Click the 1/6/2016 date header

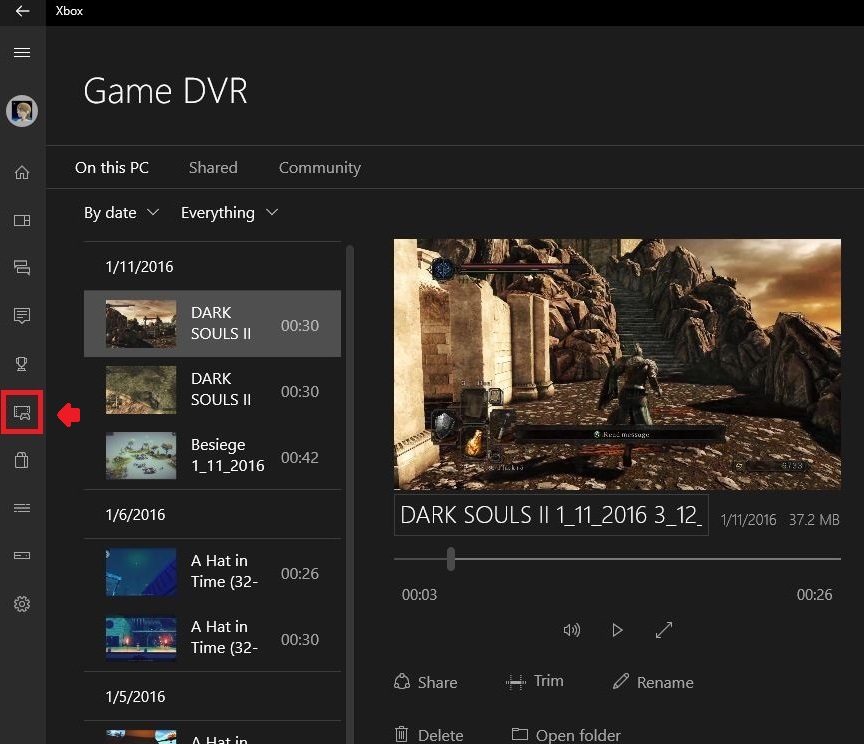coord(136,515)
